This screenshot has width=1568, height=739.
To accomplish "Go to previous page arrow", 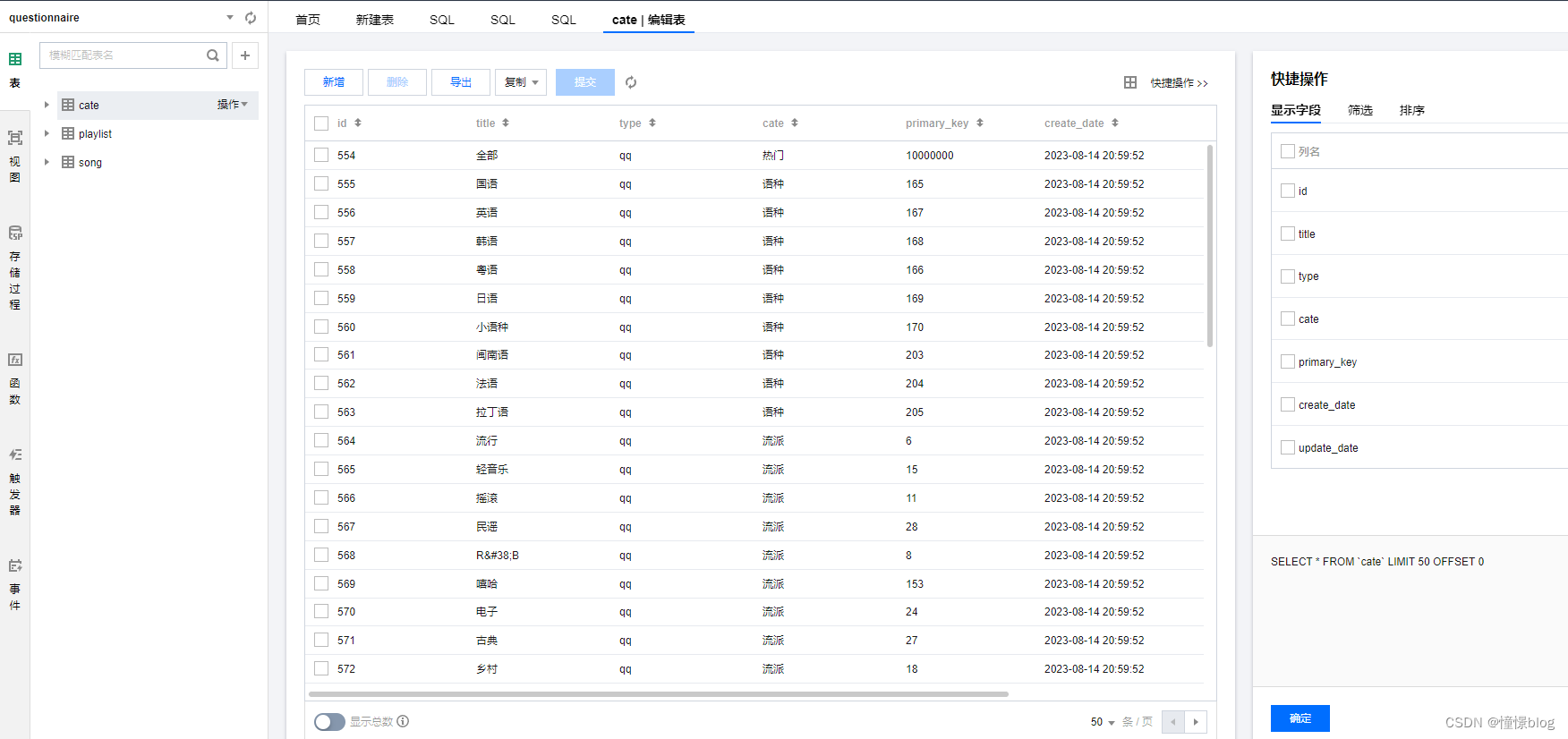I will pos(1173,722).
